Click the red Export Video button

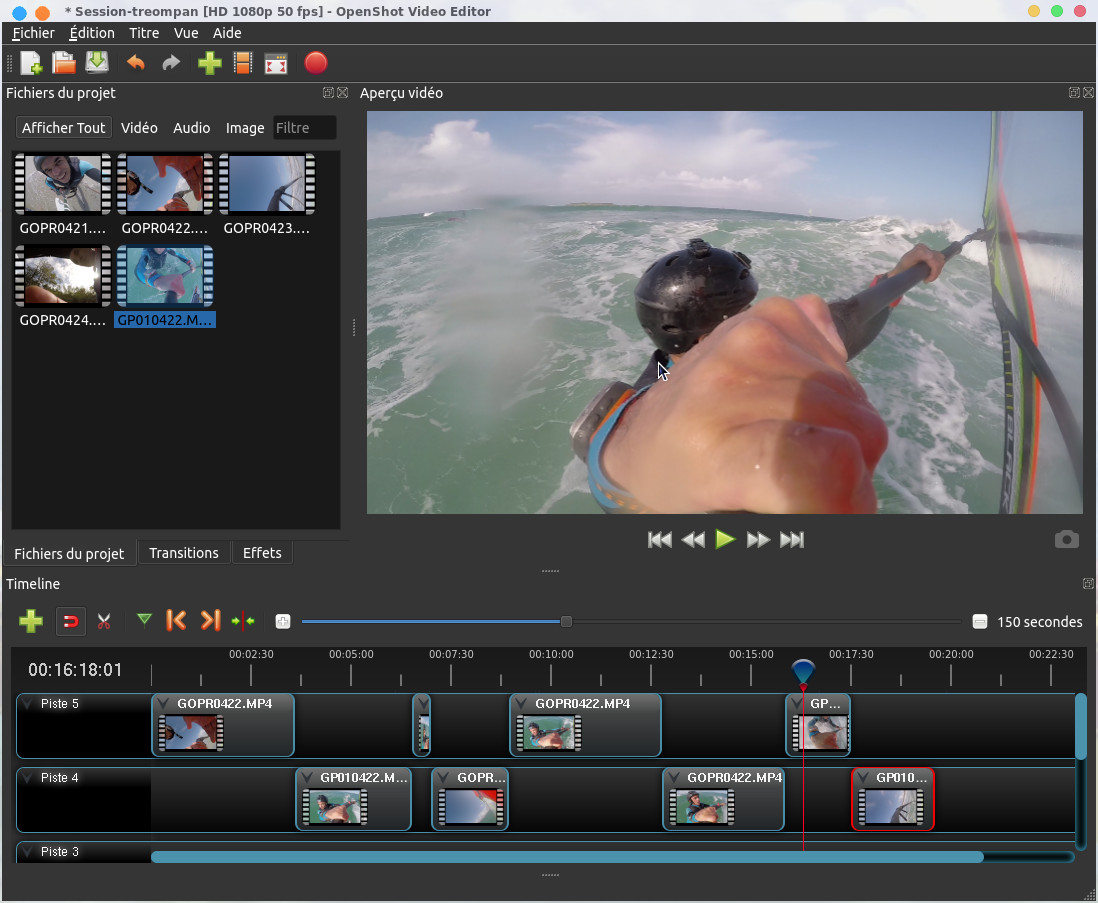point(315,64)
